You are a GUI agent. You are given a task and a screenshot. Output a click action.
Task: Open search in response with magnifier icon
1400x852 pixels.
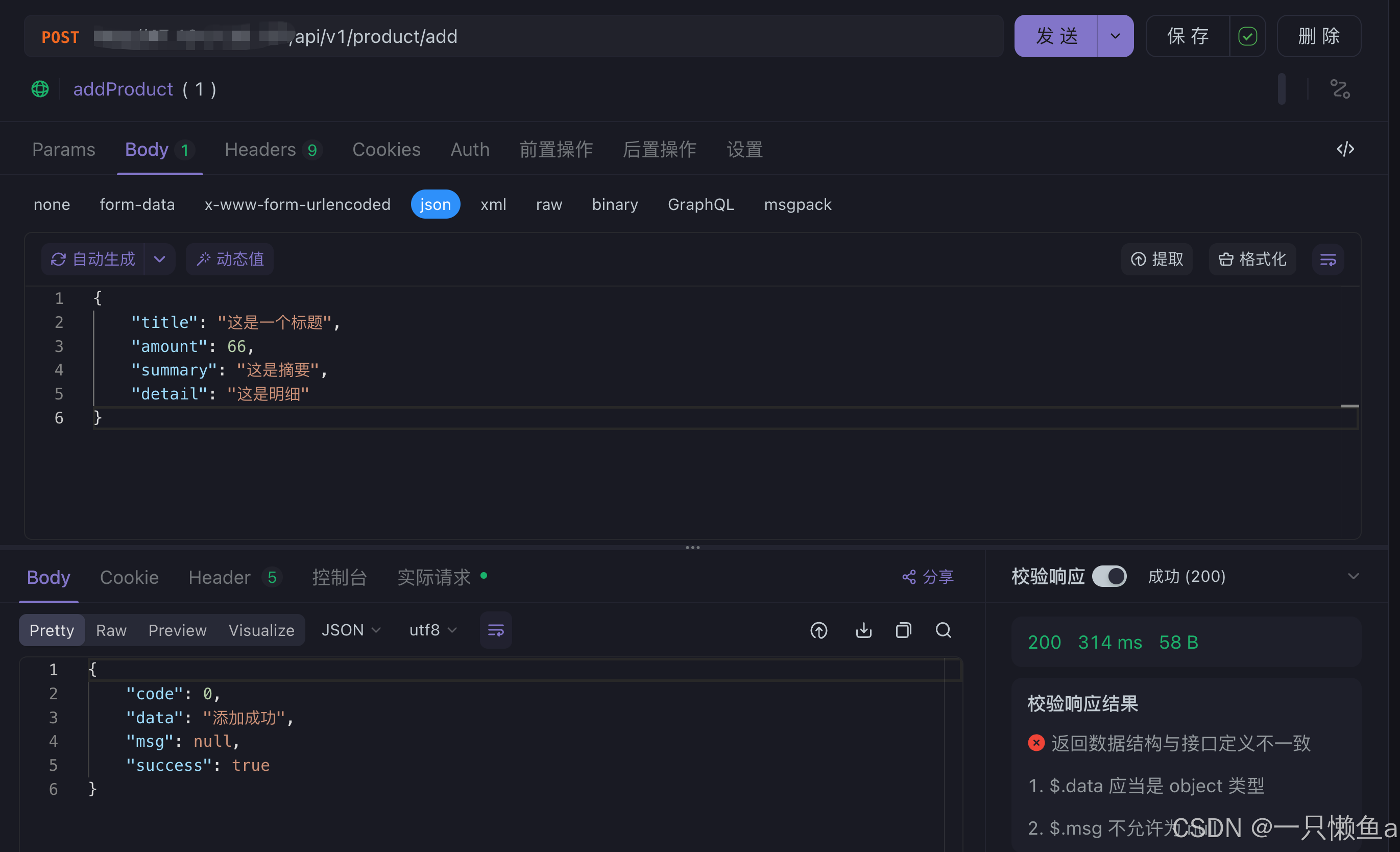[943, 630]
